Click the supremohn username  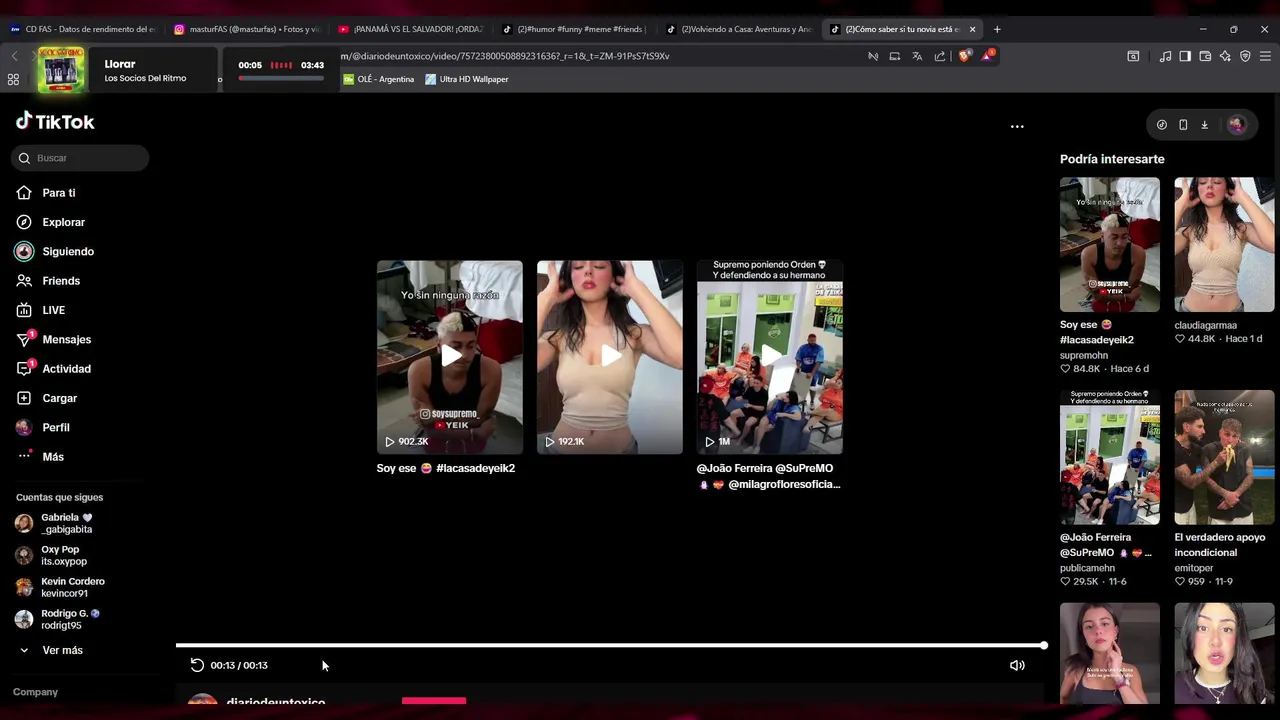[1084, 355]
